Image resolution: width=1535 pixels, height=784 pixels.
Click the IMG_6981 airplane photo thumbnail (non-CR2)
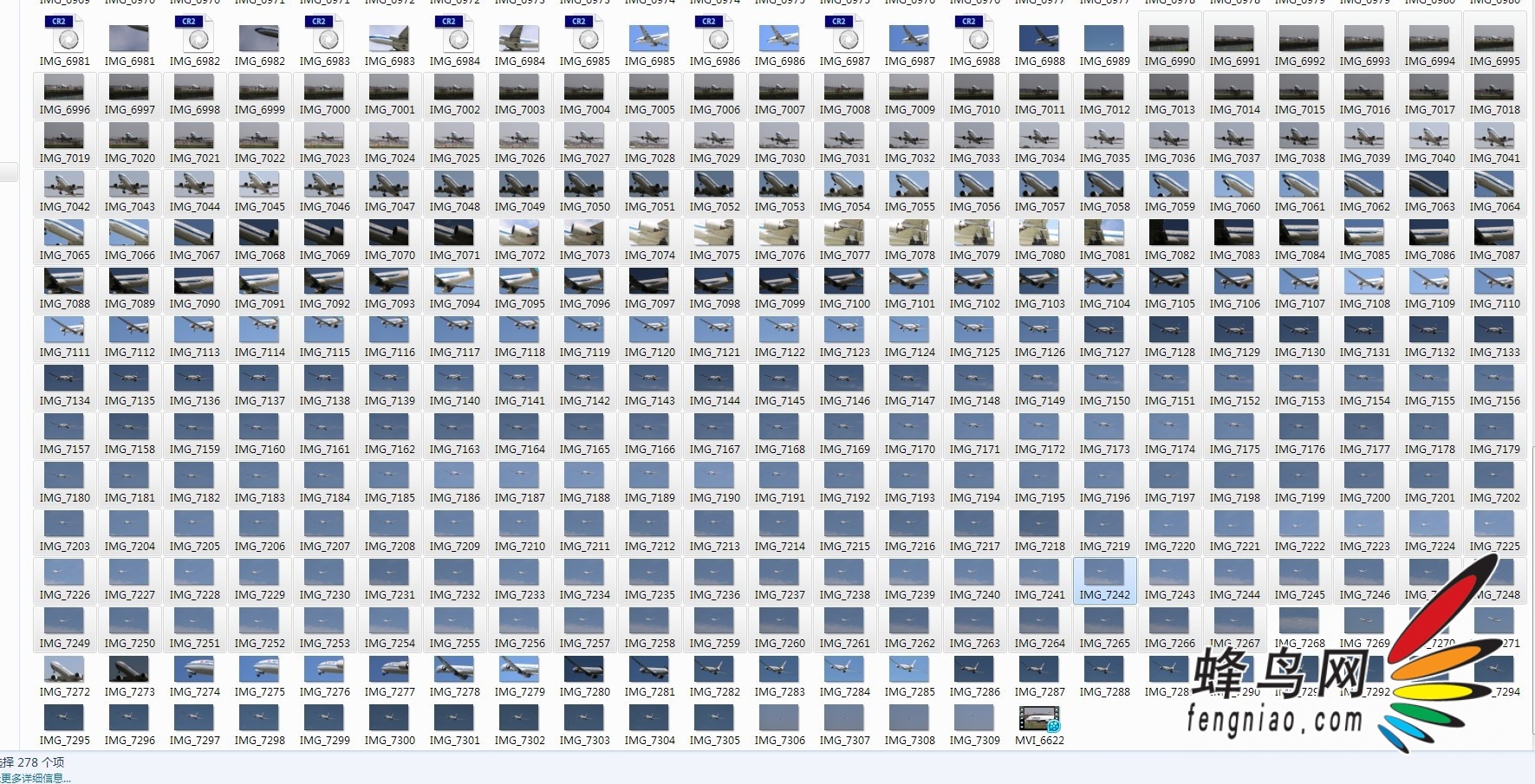pyautogui.click(x=129, y=38)
